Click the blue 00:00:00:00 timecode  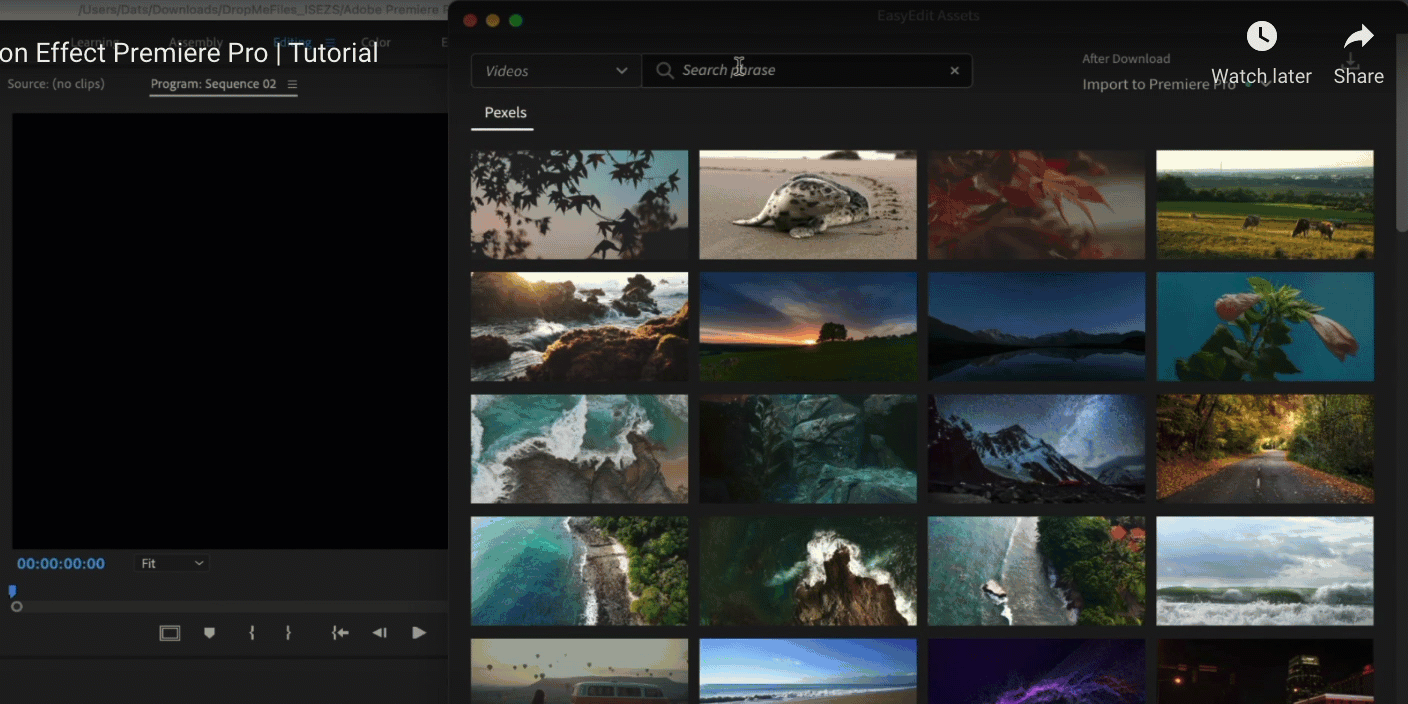(61, 564)
